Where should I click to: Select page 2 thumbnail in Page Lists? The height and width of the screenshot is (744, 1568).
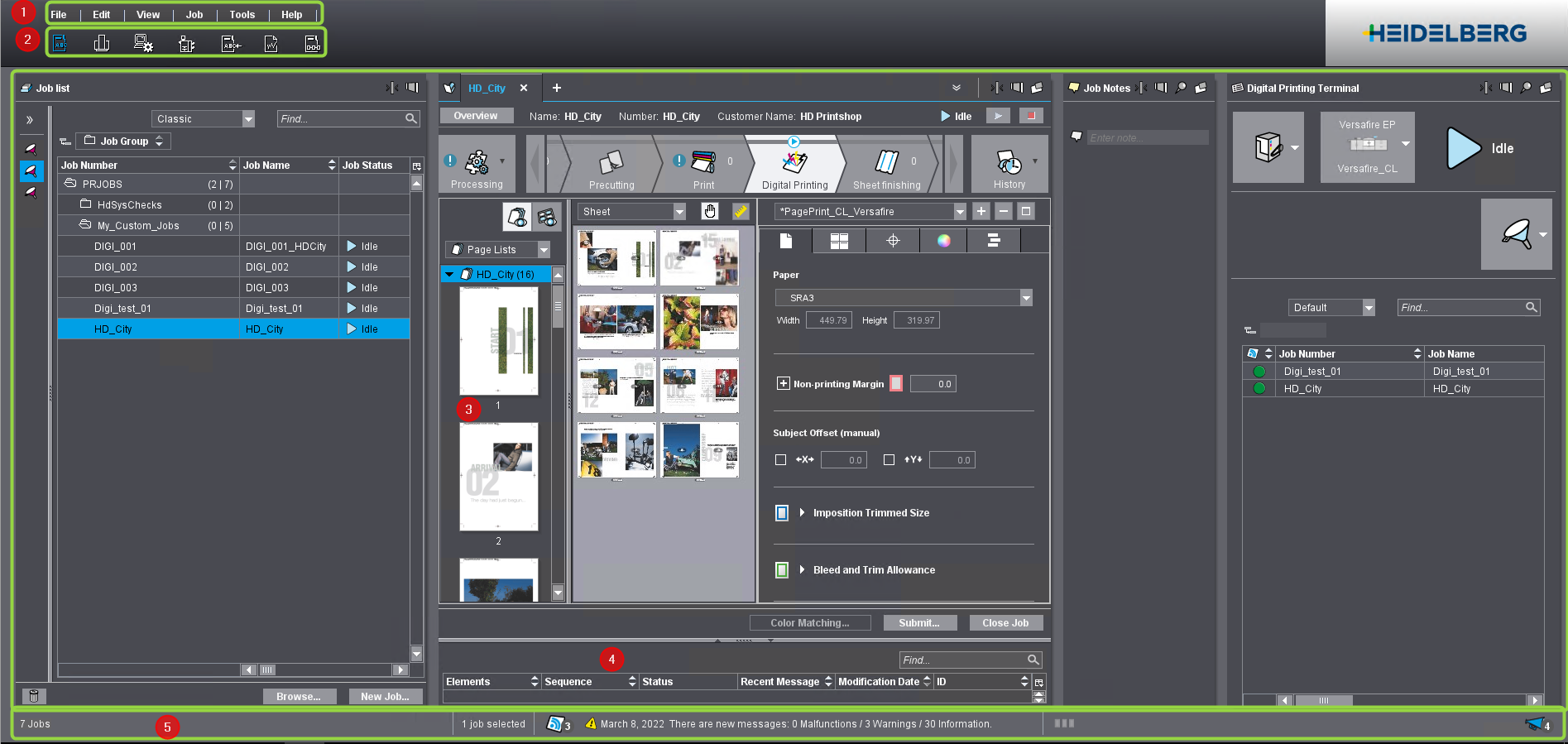[498, 478]
